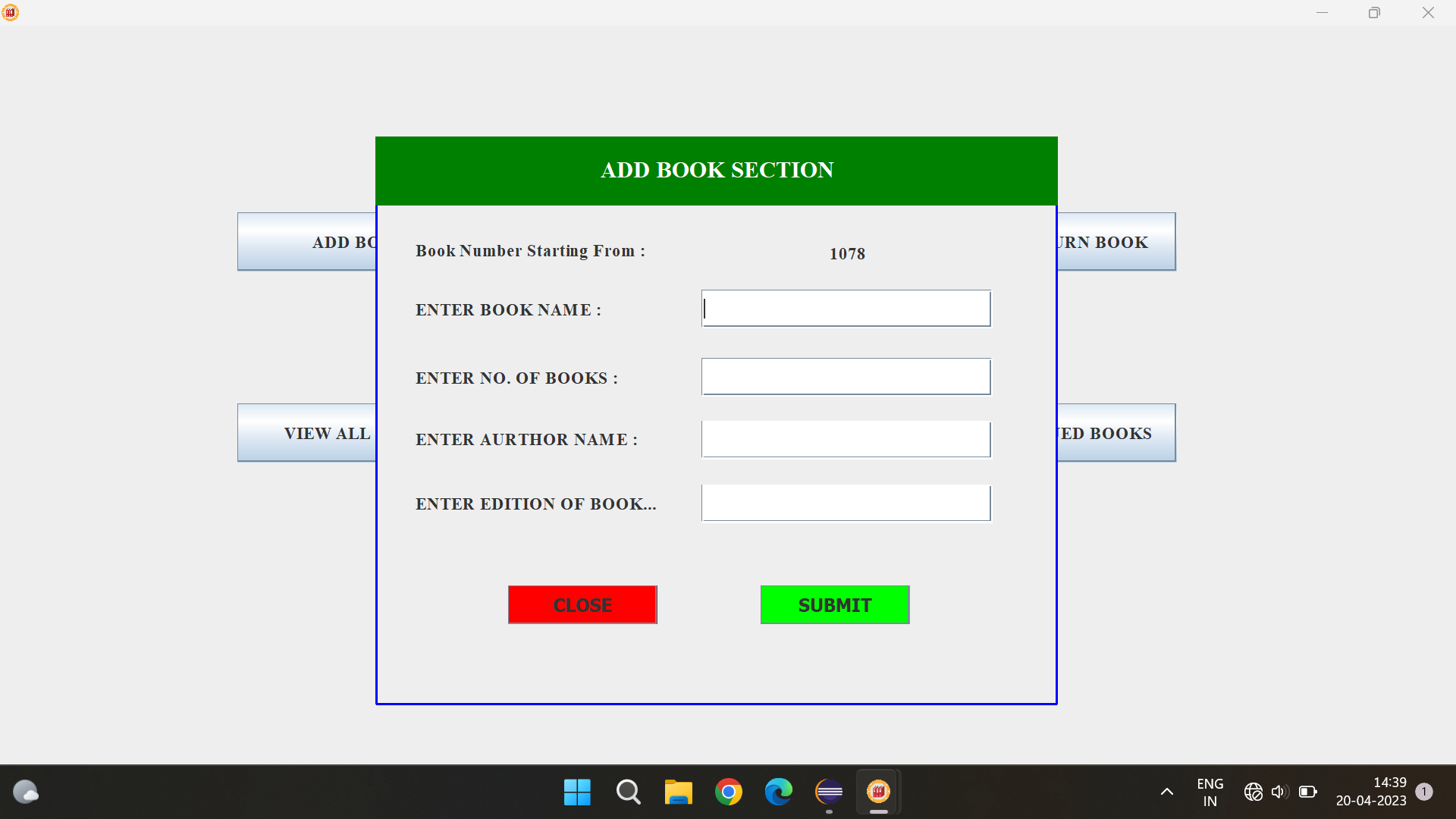Select the Author Name text box

(x=846, y=440)
